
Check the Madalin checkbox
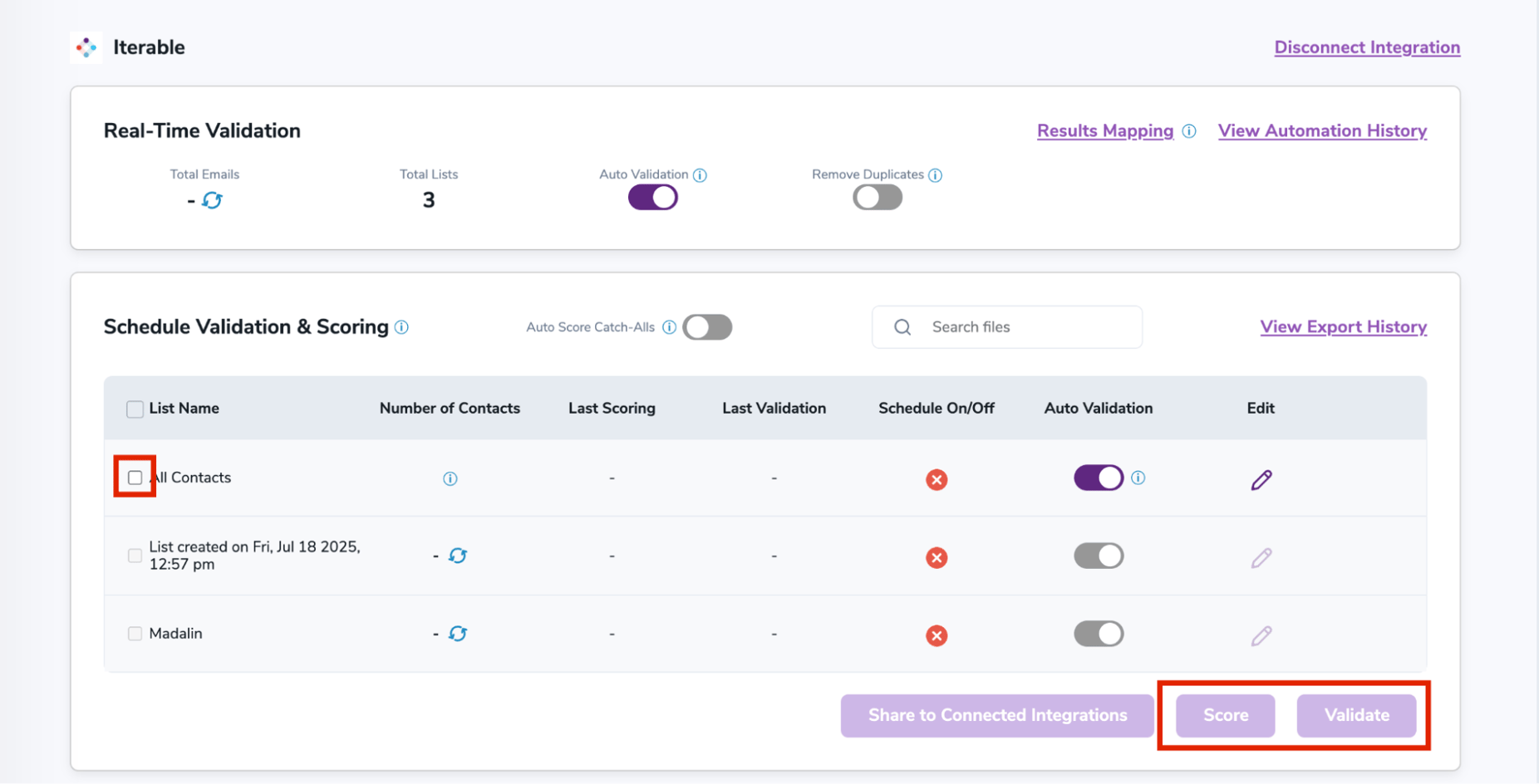[135, 634]
